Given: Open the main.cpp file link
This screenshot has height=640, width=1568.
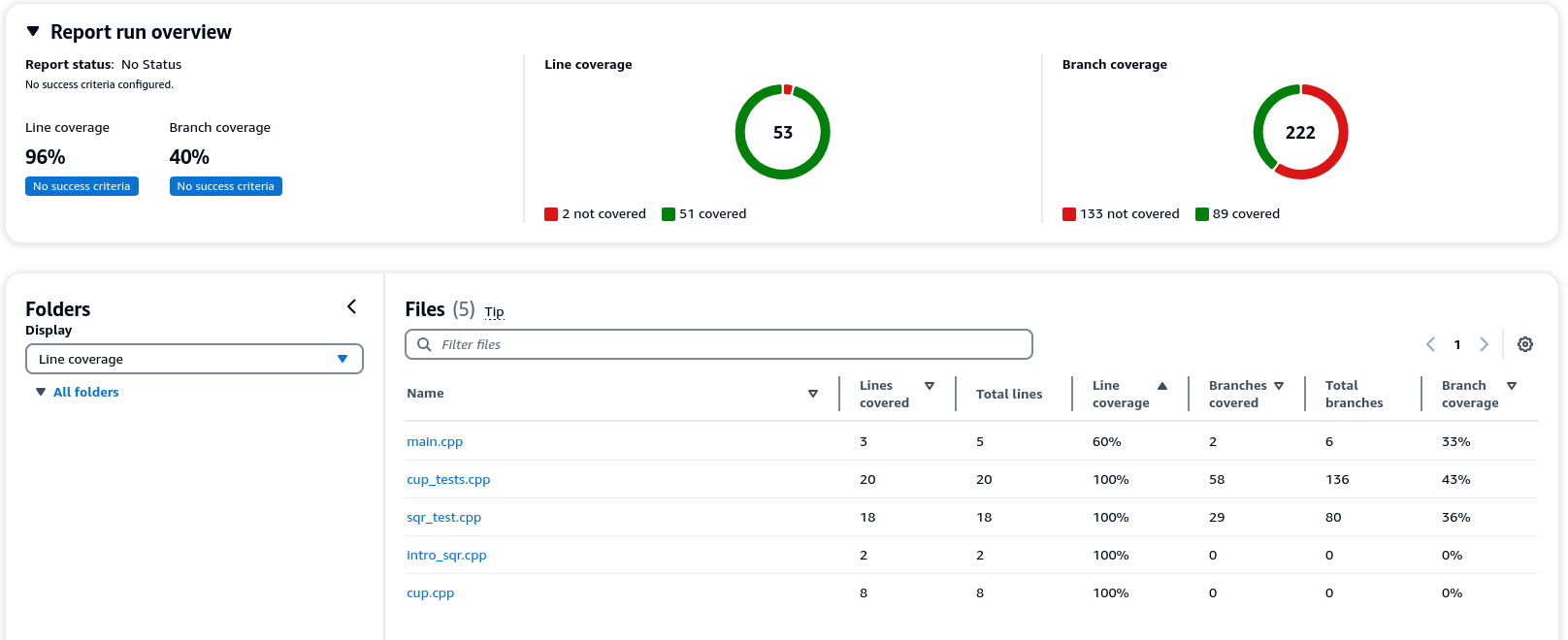Looking at the screenshot, I should tap(435, 442).
